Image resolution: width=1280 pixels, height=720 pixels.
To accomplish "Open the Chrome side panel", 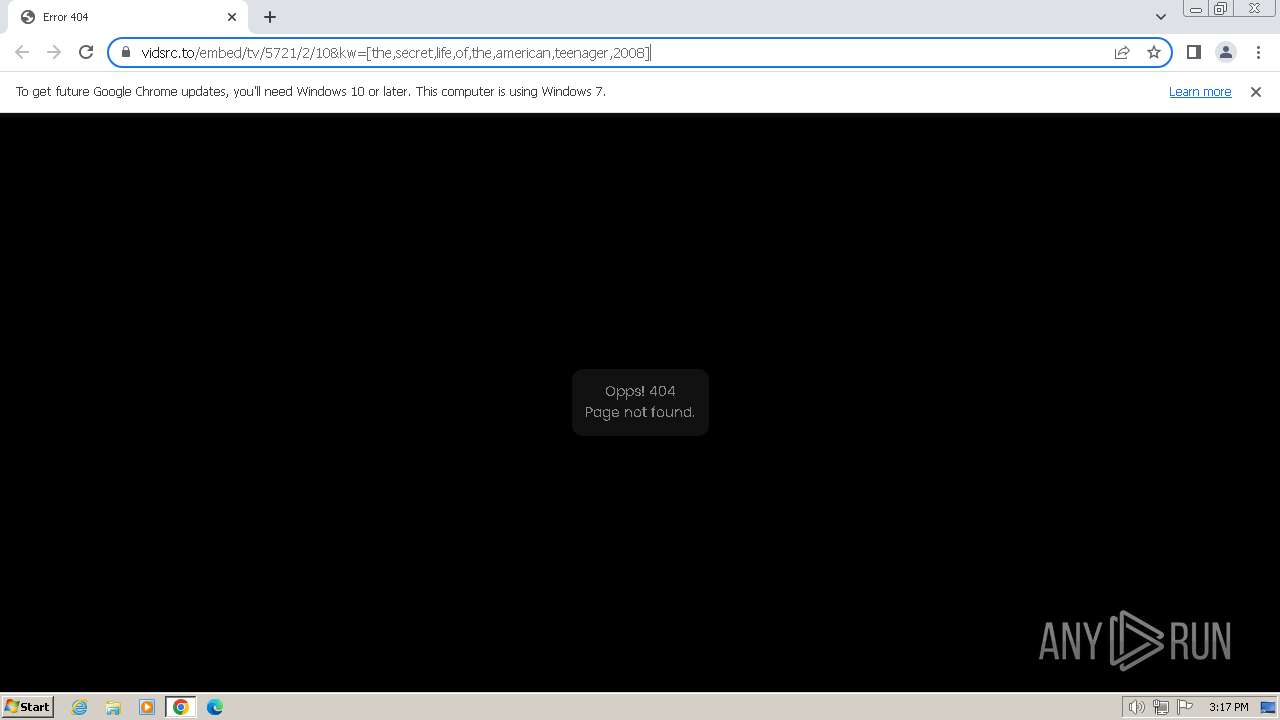I will (x=1193, y=52).
